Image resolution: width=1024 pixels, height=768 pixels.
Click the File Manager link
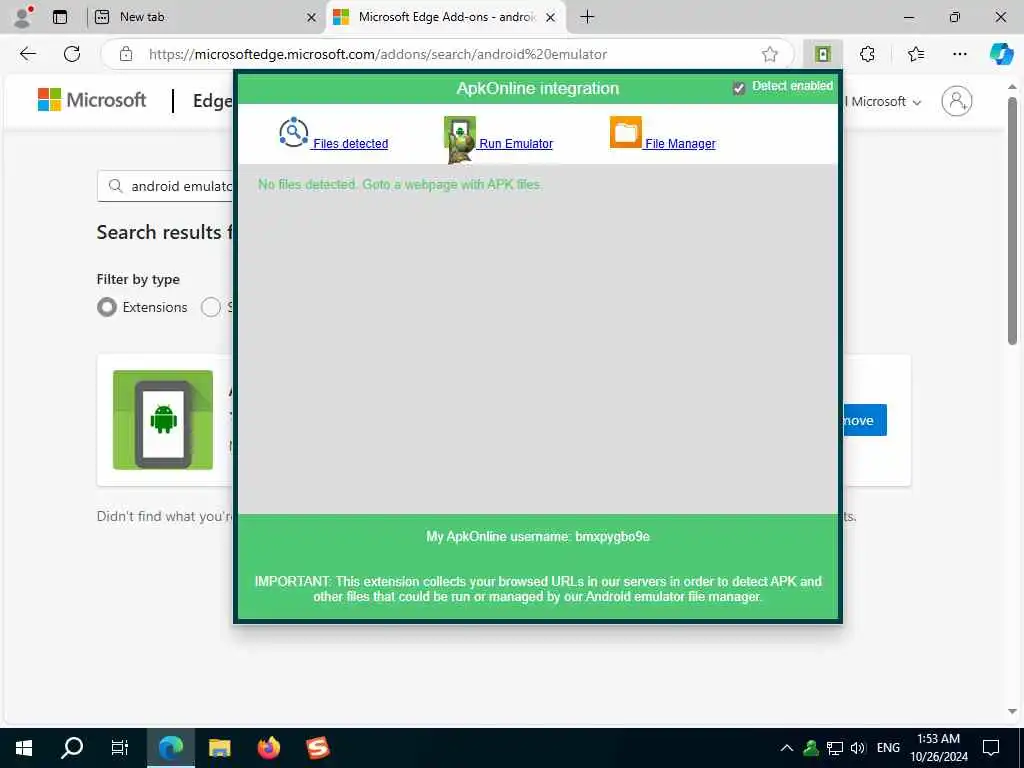680,144
